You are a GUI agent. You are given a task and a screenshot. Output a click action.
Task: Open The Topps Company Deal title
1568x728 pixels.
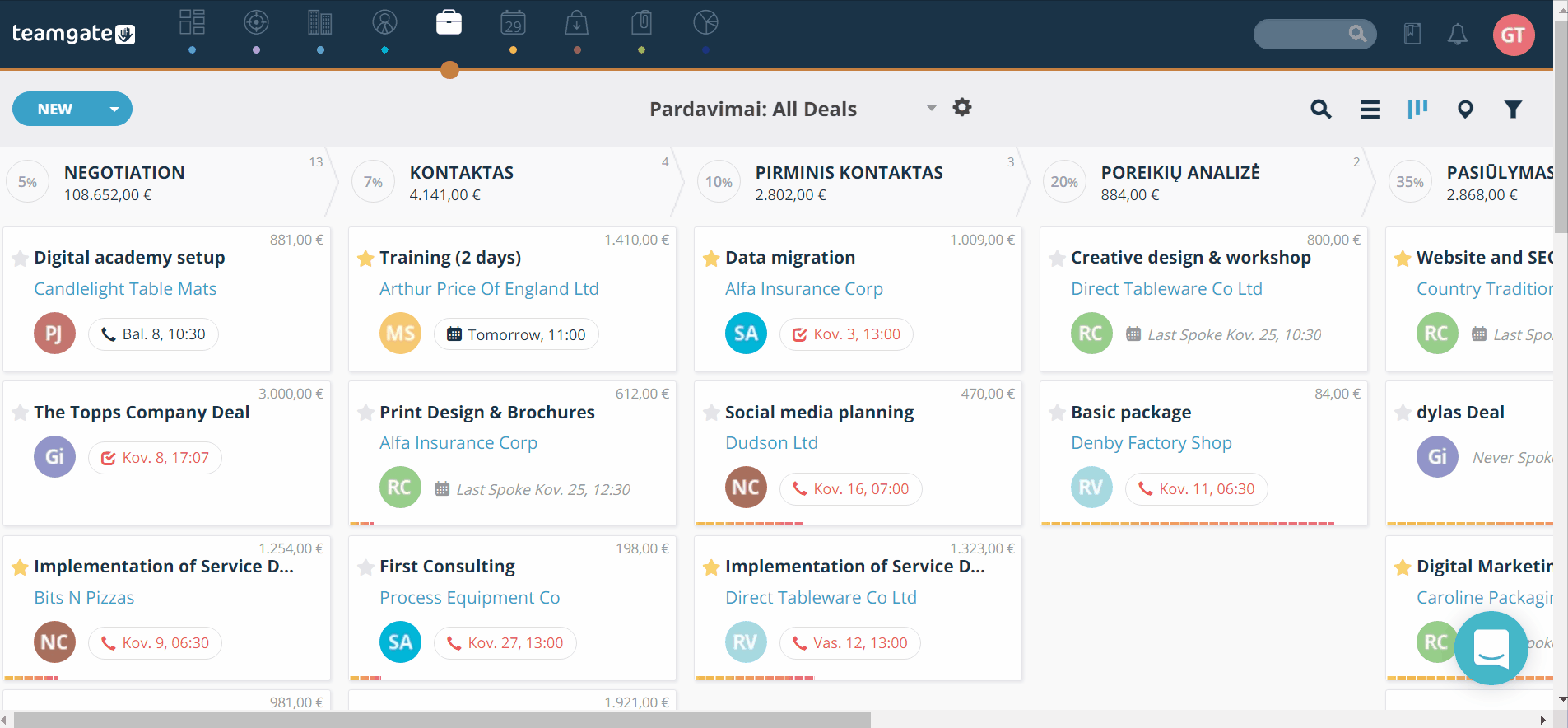[142, 413]
